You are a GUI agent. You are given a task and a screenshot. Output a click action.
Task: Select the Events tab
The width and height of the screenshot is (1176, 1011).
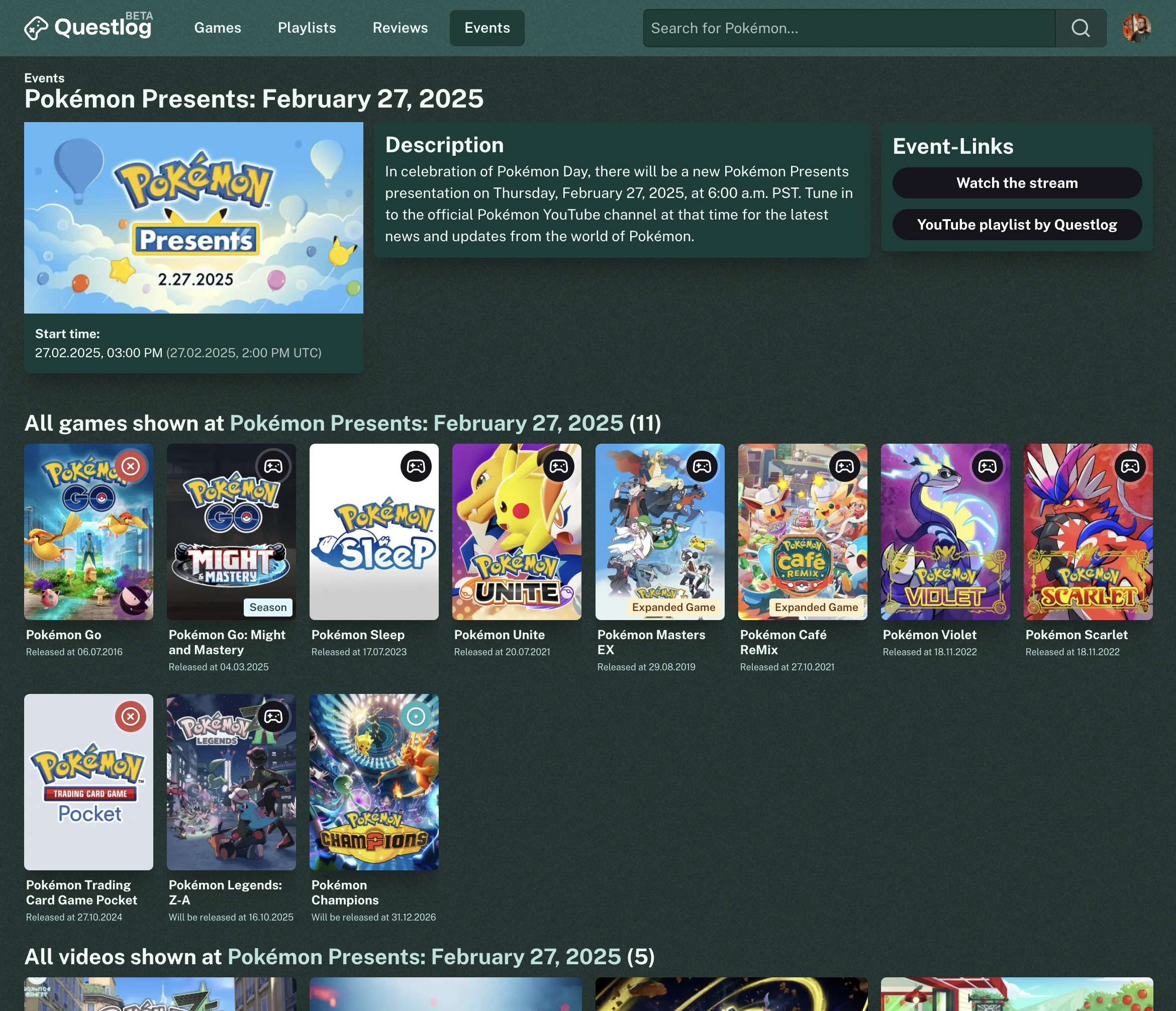point(487,28)
